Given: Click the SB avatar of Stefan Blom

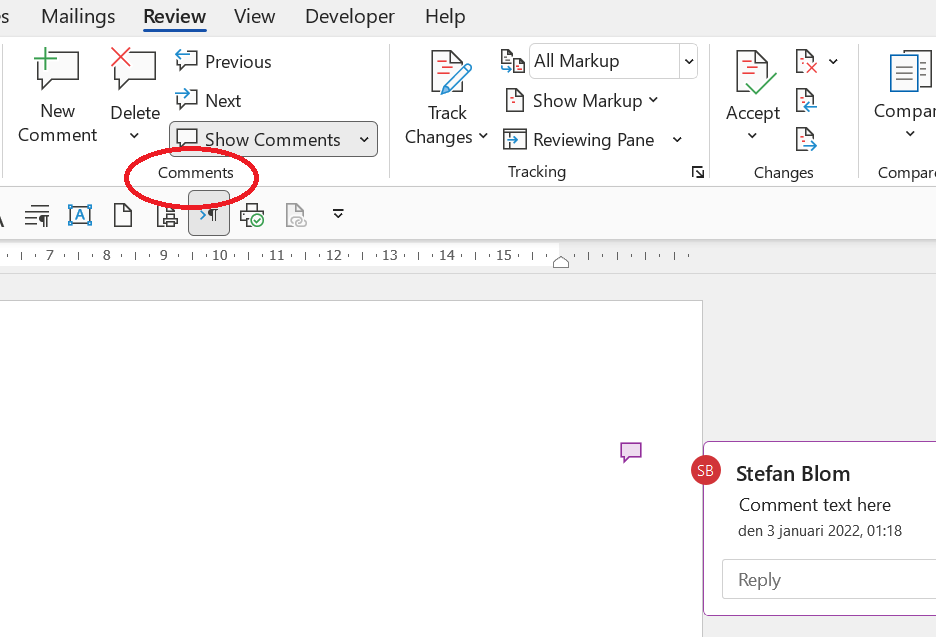Looking at the screenshot, I should click(706, 470).
